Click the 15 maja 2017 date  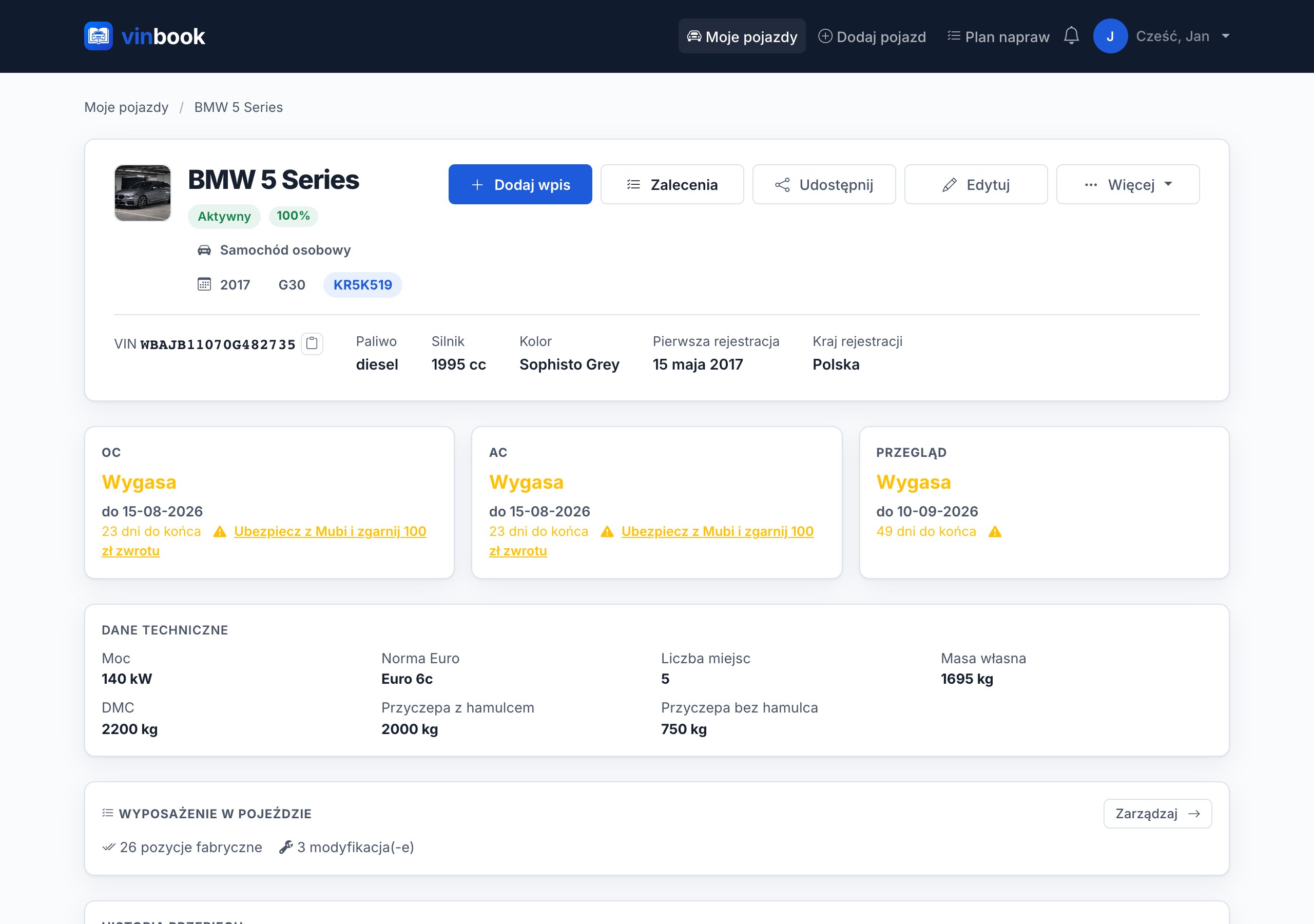pyautogui.click(x=698, y=364)
